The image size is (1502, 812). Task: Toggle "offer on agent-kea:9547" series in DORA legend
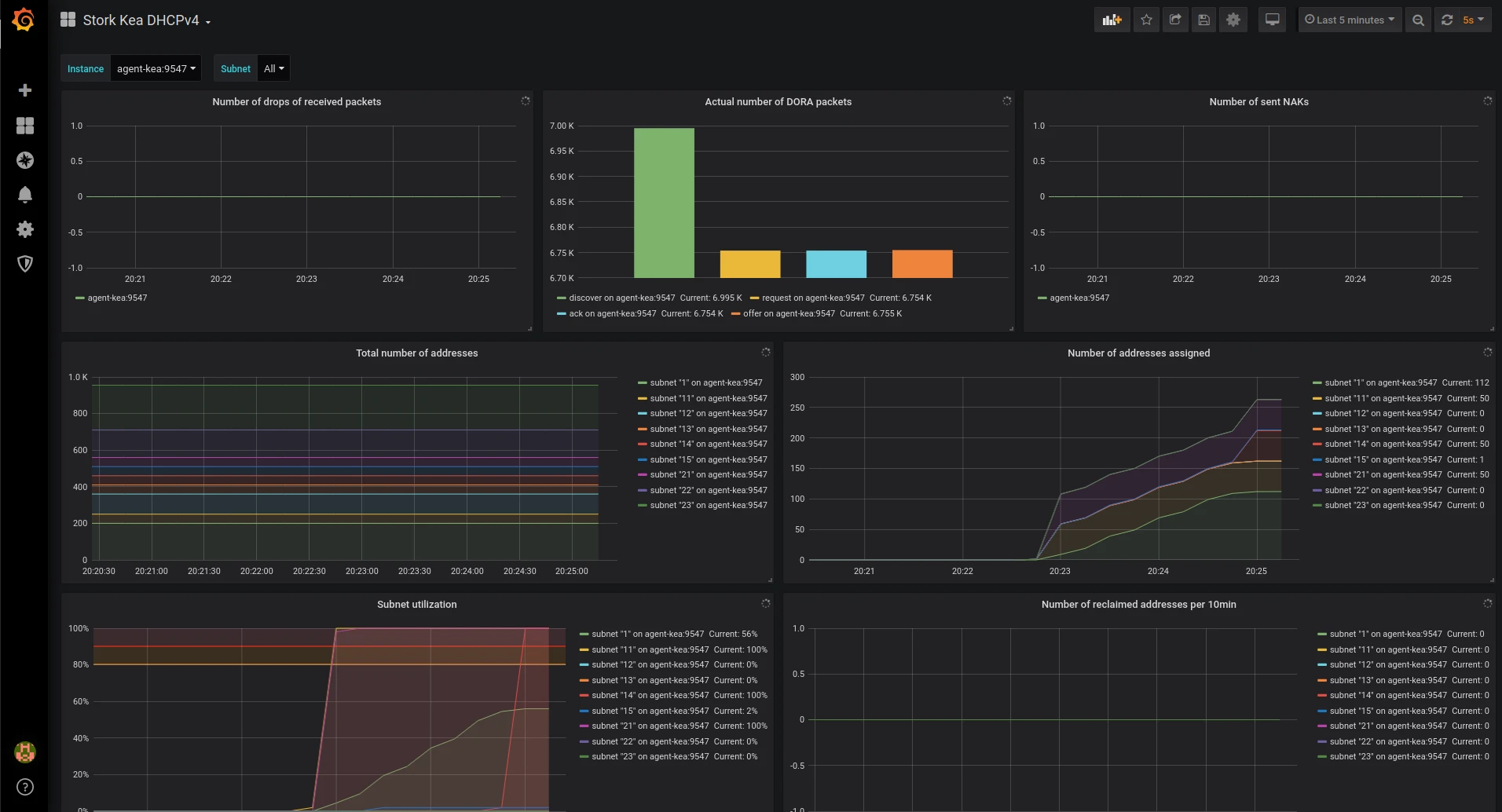pos(789,314)
